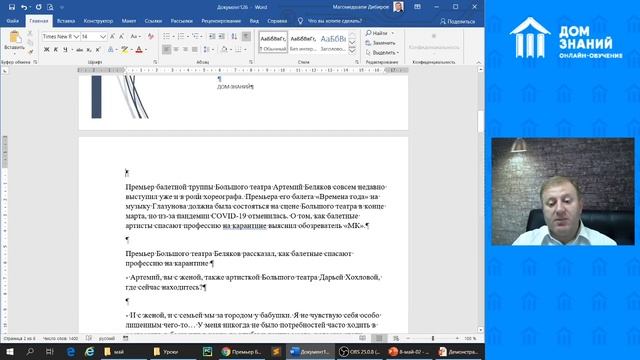Apply the Обычный style
Viewport: 640px width, 360px height.
pyautogui.click(x=273, y=42)
